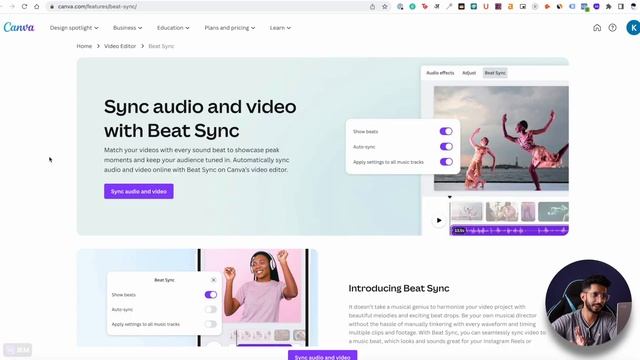This screenshot has width=640, height=360.
Task: Open the red T browser extension
Action: 424,7
